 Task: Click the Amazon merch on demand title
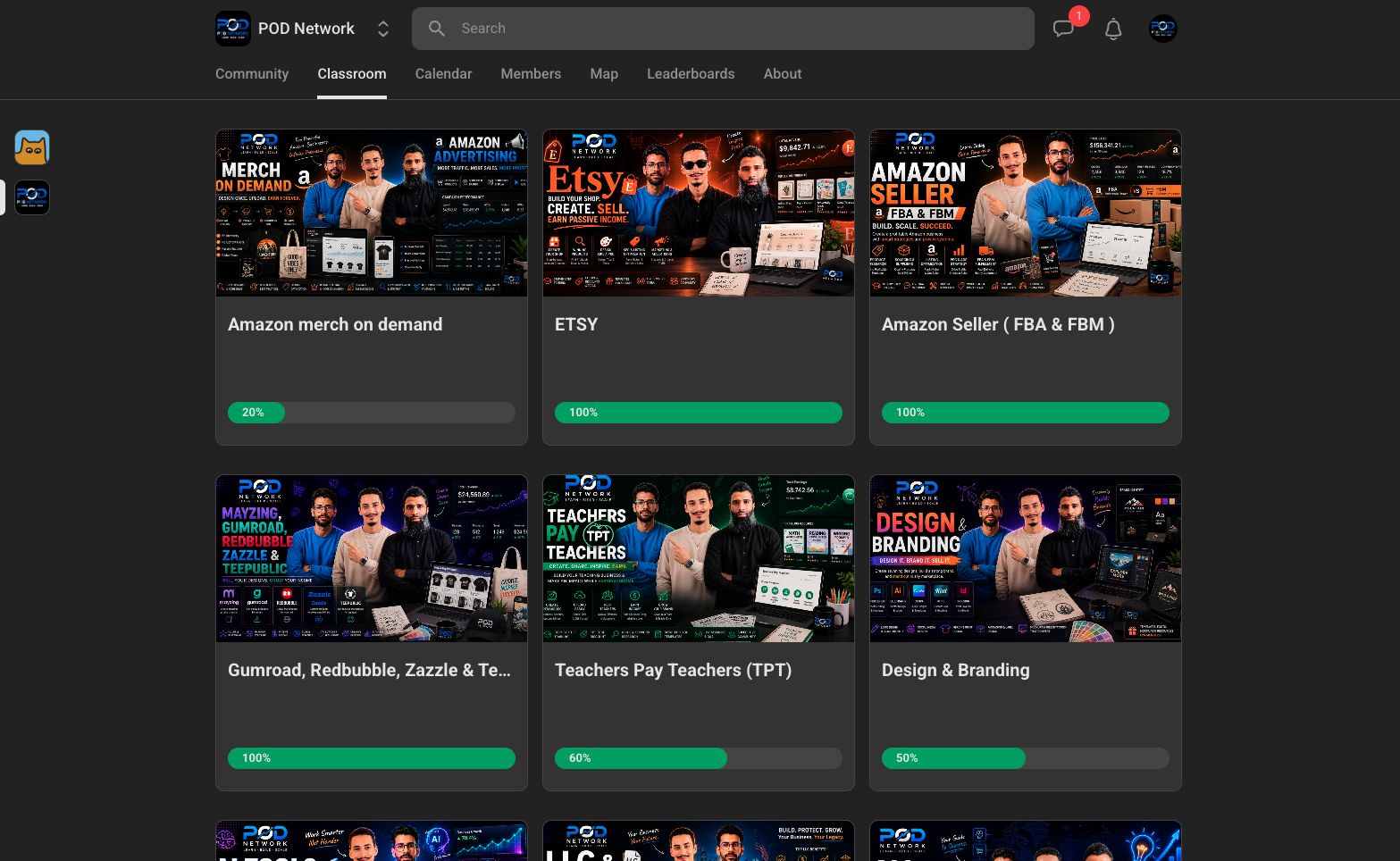coord(335,324)
